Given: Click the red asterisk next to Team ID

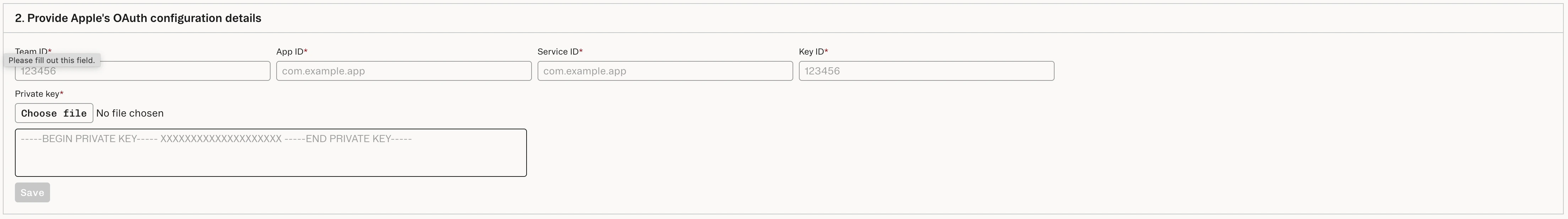Looking at the screenshot, I should [50, 50].
